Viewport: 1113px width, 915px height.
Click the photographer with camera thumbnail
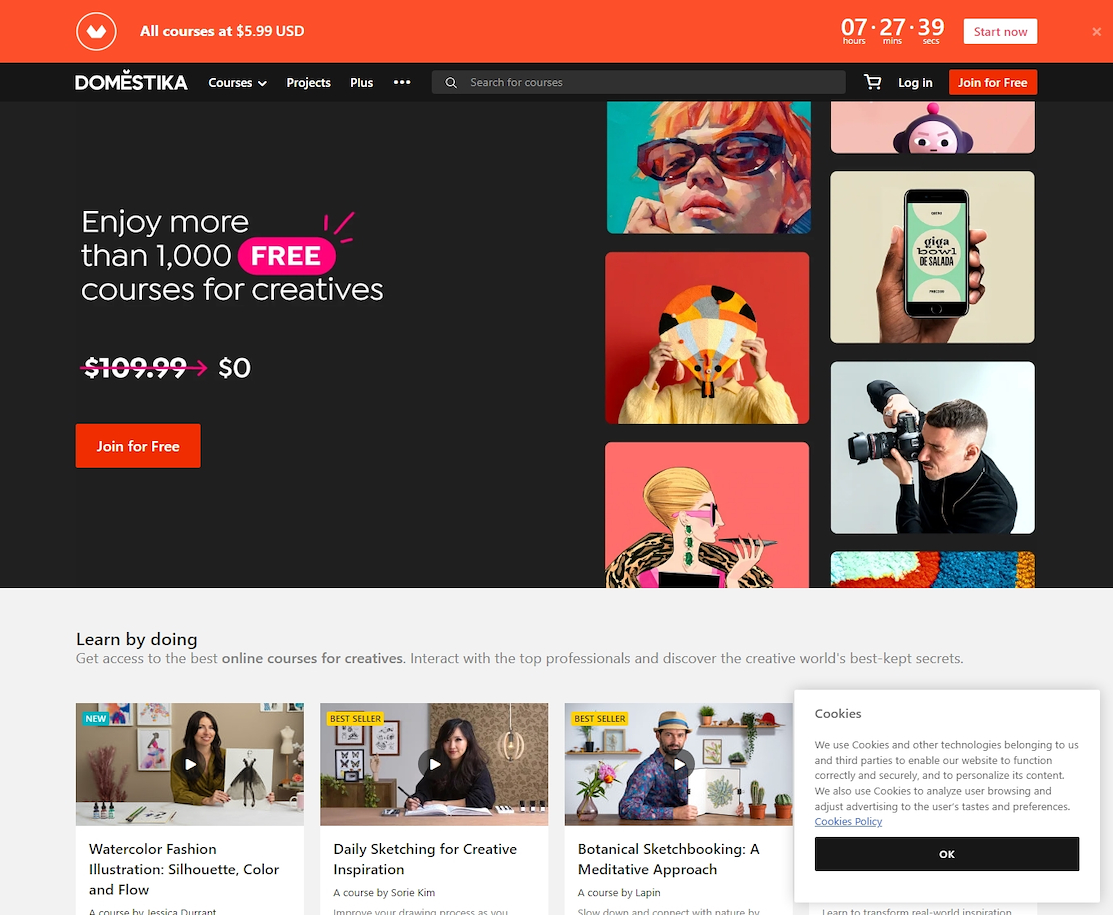tap(932, 447)
